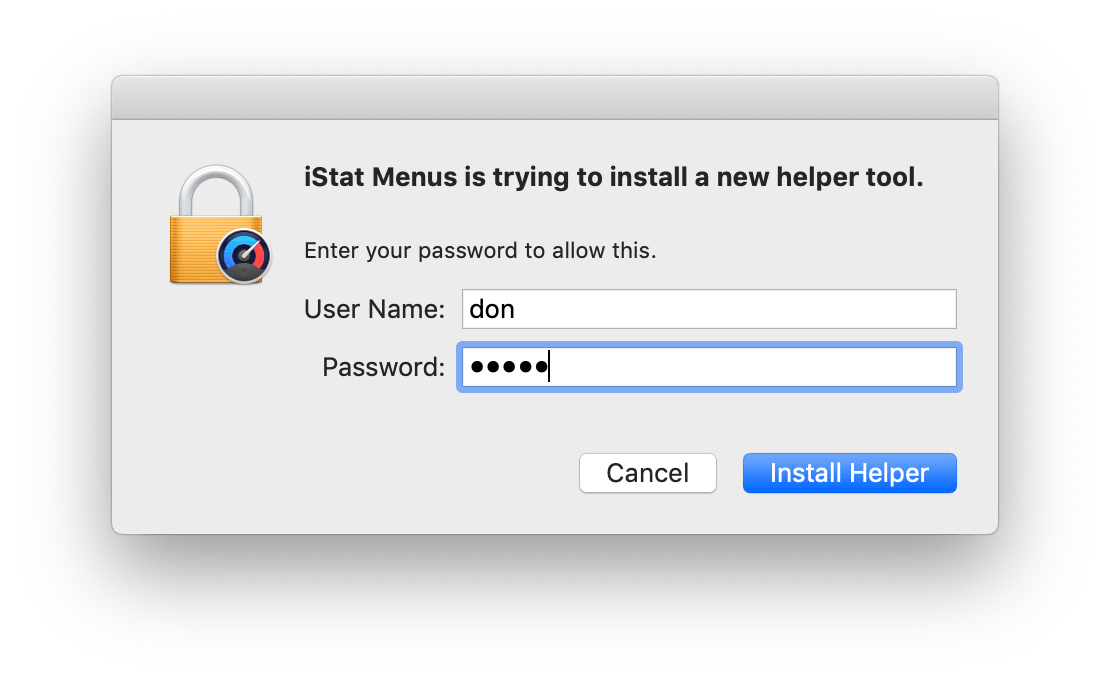
Task: Click the "Password:" label
Action: coord(384,368)
